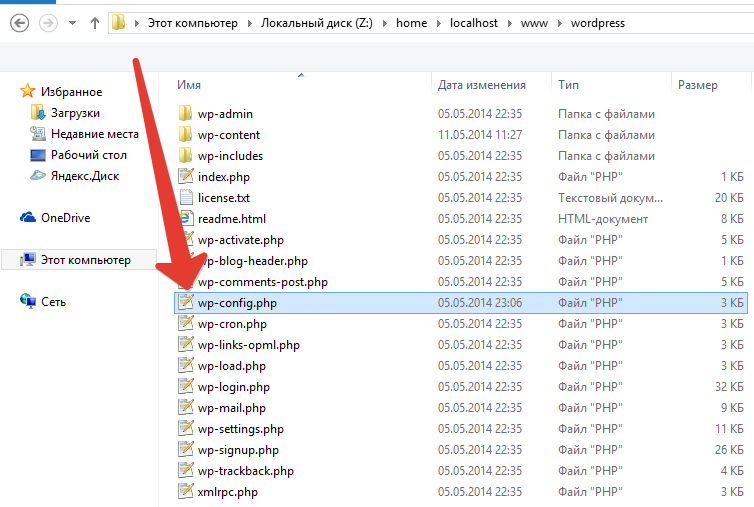Sort by Дата изменения column header
Image resolution: width=754 pixels, height=507 pixels.
coord(481,85)
